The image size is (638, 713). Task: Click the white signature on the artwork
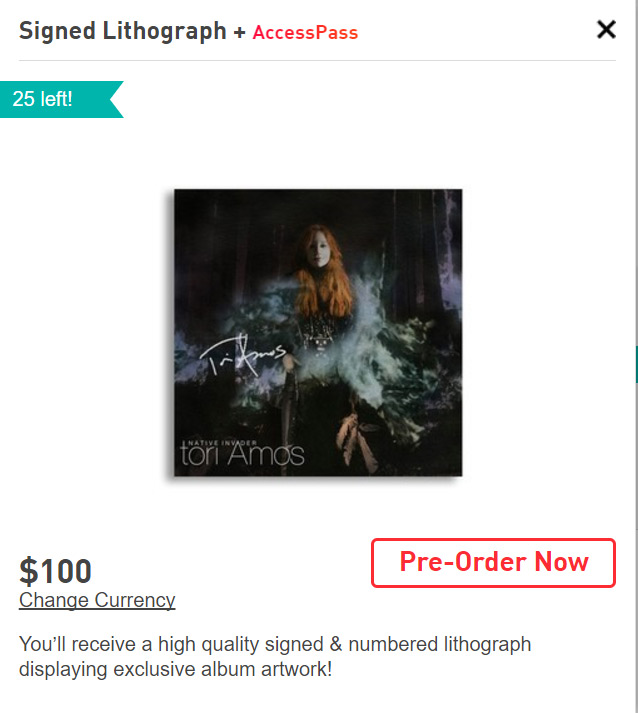pyautogui.click(x=243, y=355)
